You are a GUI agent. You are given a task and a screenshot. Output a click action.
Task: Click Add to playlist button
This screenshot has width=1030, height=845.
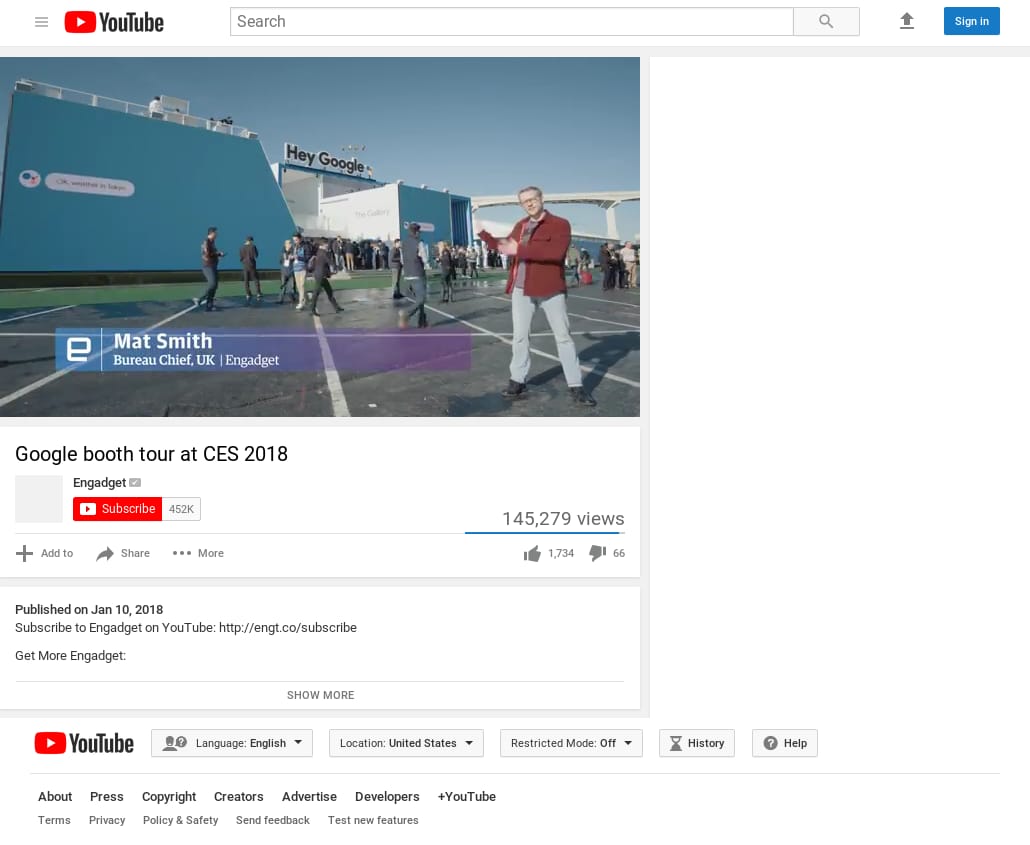[x=44, y=553]
